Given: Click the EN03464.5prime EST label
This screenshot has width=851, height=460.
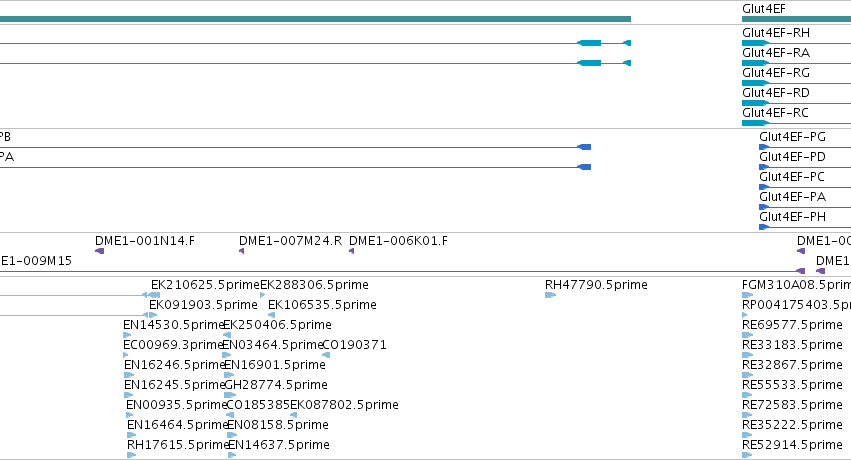Looking at the screenshot, I should (x=272, y=345).
